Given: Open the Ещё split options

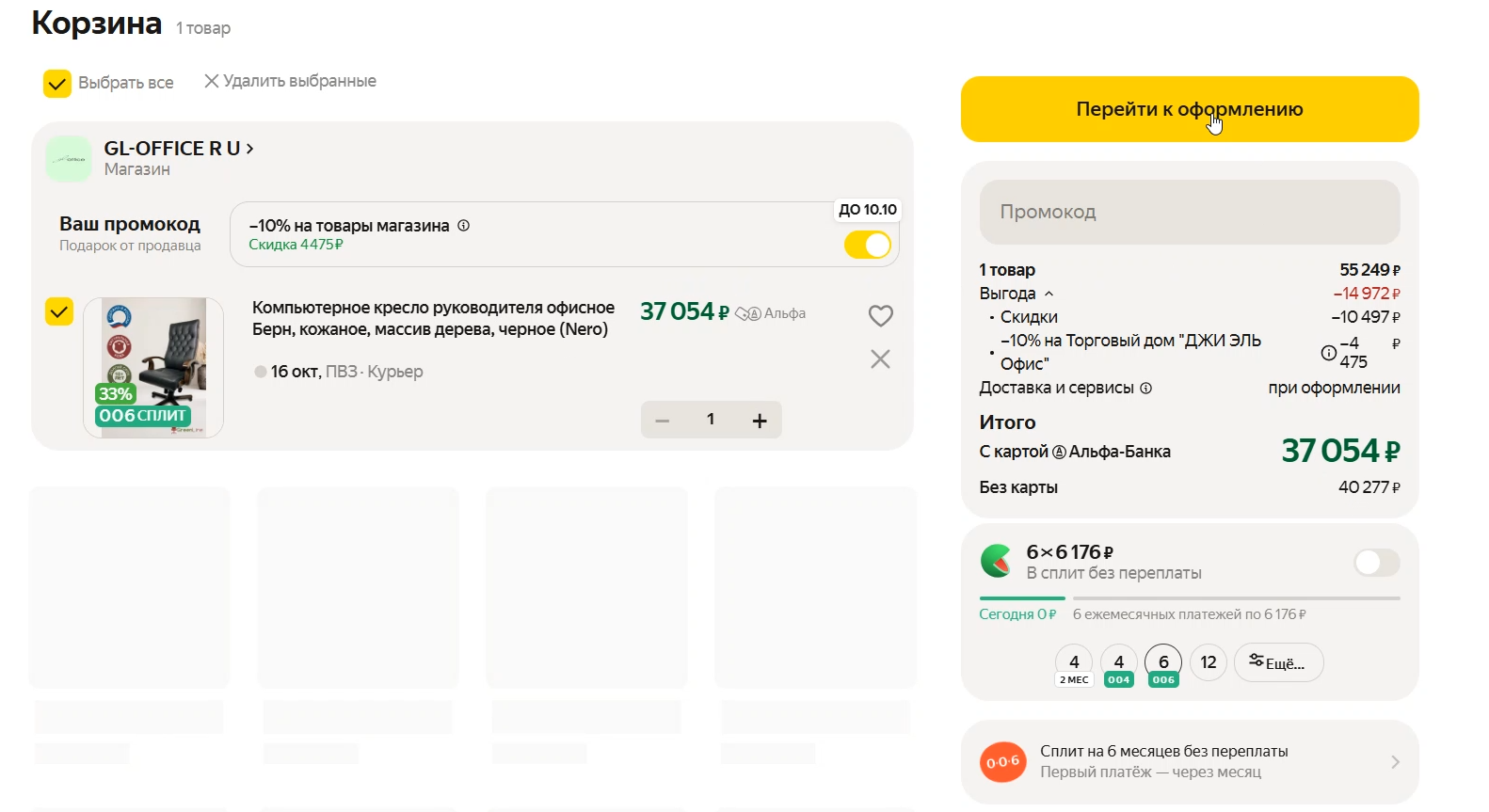Looking at the screenshot, I should (x=1278, y=663).
